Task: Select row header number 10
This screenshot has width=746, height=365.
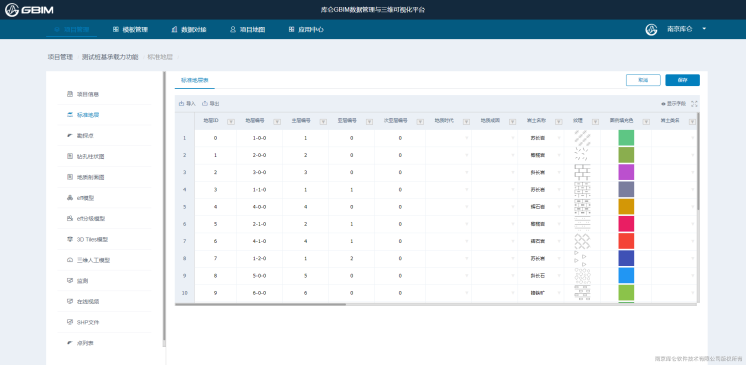Action: pyautogui.click(x=185, y=293)
